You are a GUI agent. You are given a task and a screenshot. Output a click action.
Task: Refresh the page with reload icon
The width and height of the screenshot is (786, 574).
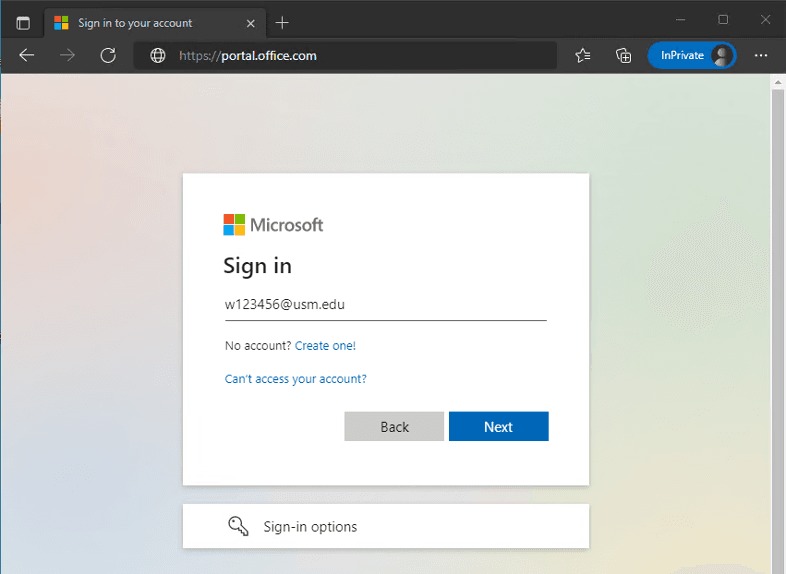[x=108, y=55]
